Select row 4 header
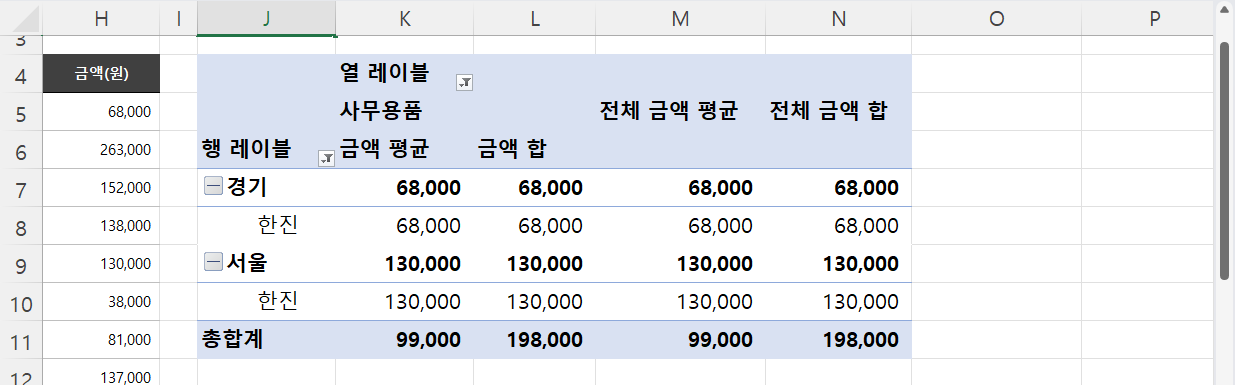Viewport: 1235px width, 385px height. [x=21, y=73]
